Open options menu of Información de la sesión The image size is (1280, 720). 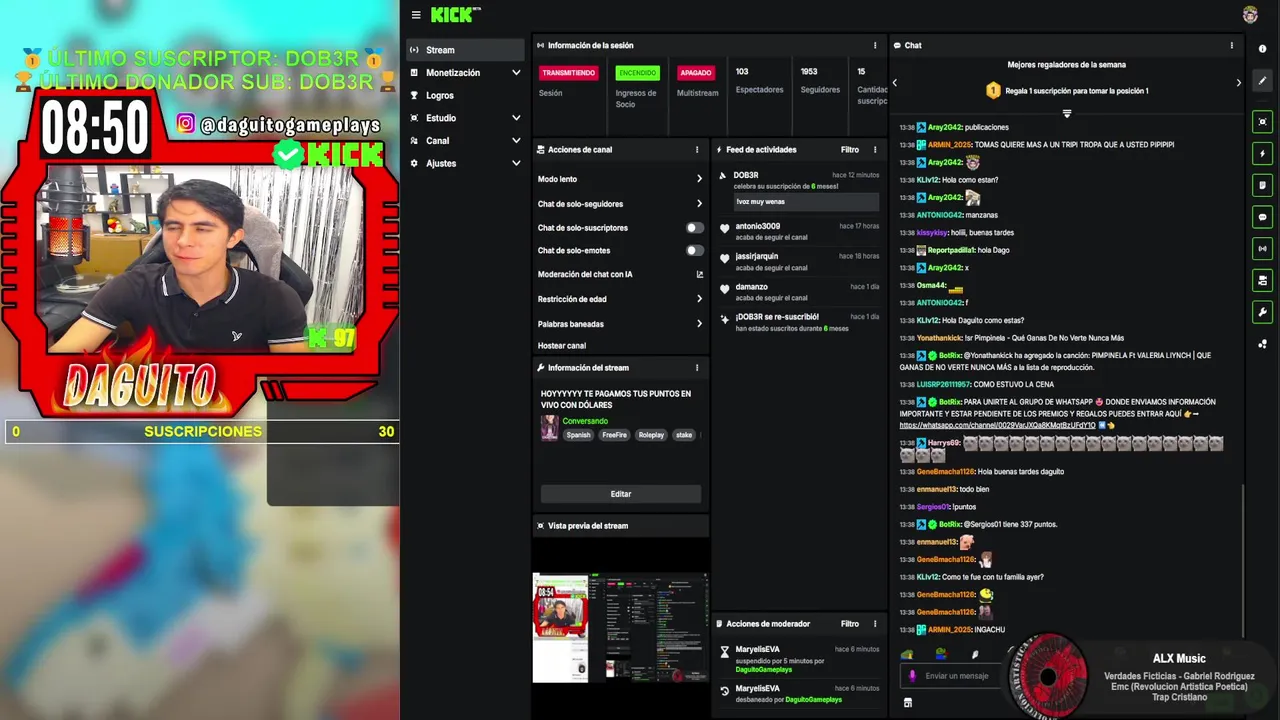click(x=875, y=45)
